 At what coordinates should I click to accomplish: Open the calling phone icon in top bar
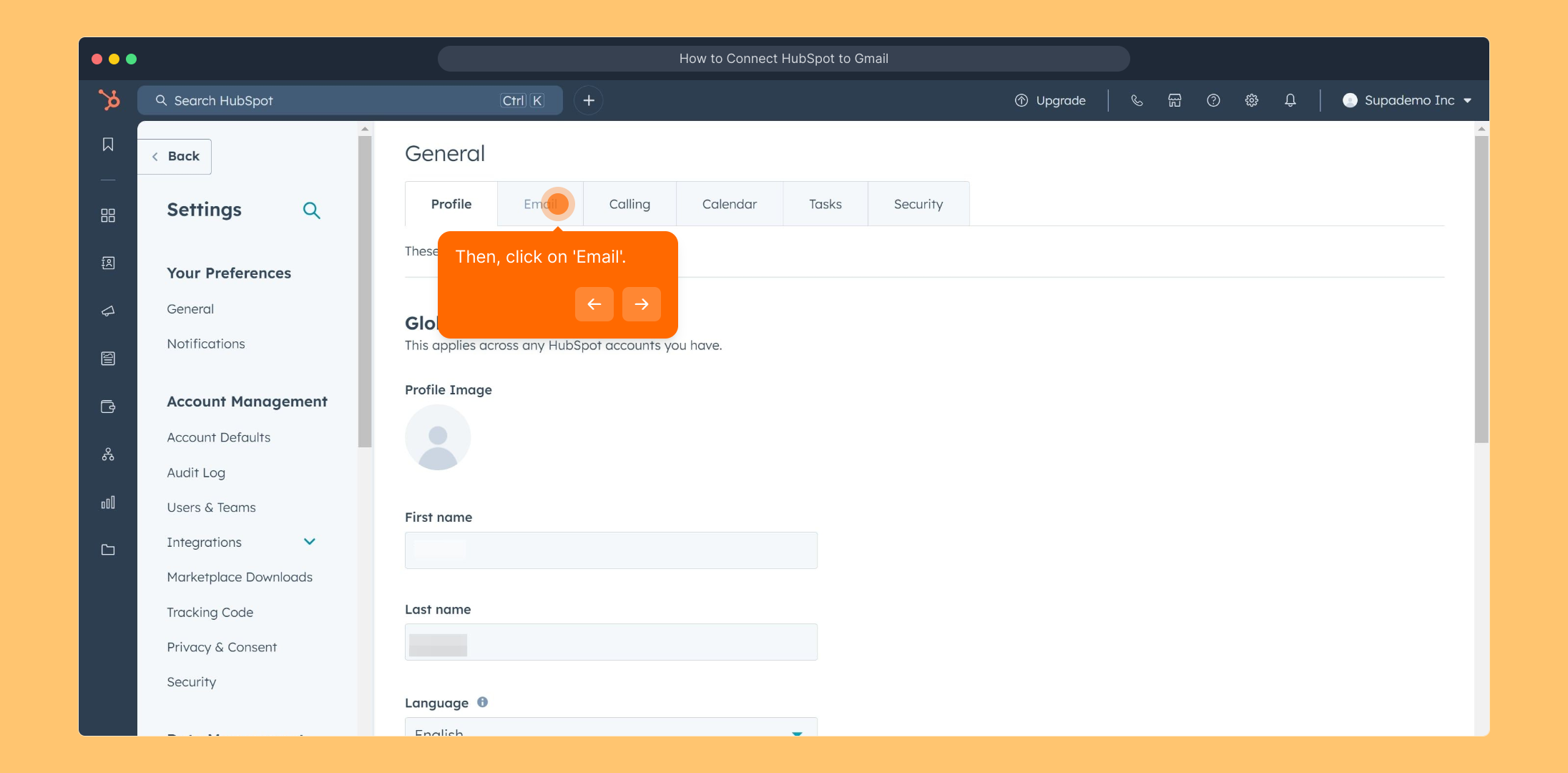click(x=1137, y=100)
